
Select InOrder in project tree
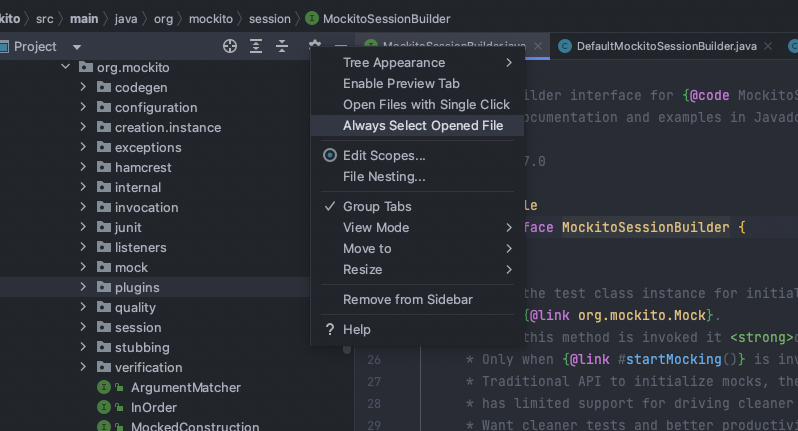point(154,408)
